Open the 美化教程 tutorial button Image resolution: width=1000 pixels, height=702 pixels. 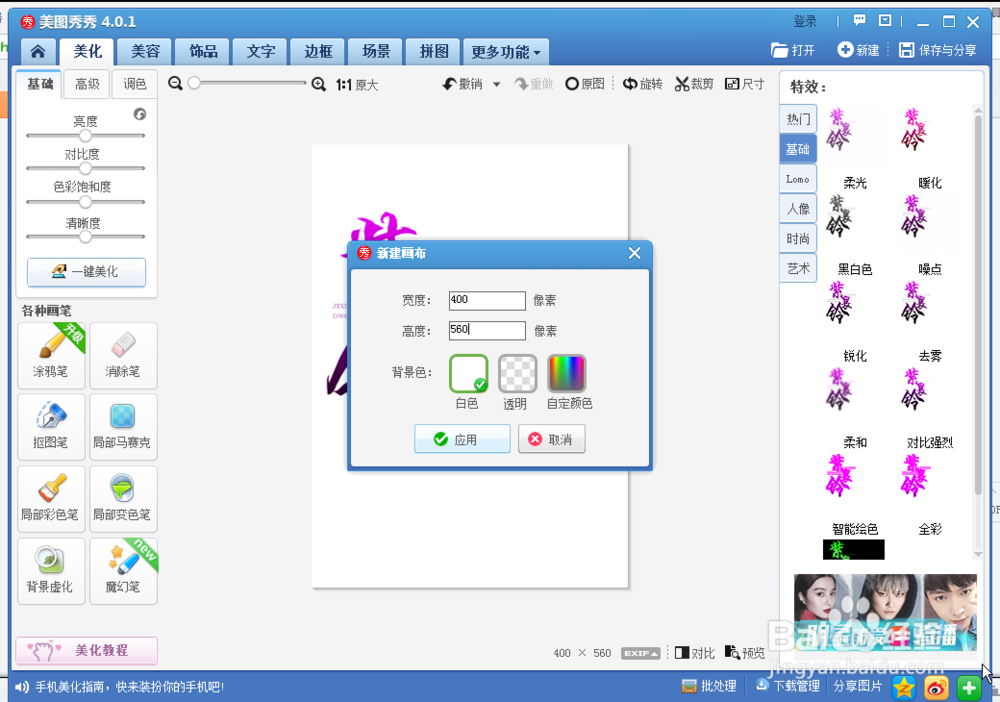pyautogui.click(x=87, y=650)
